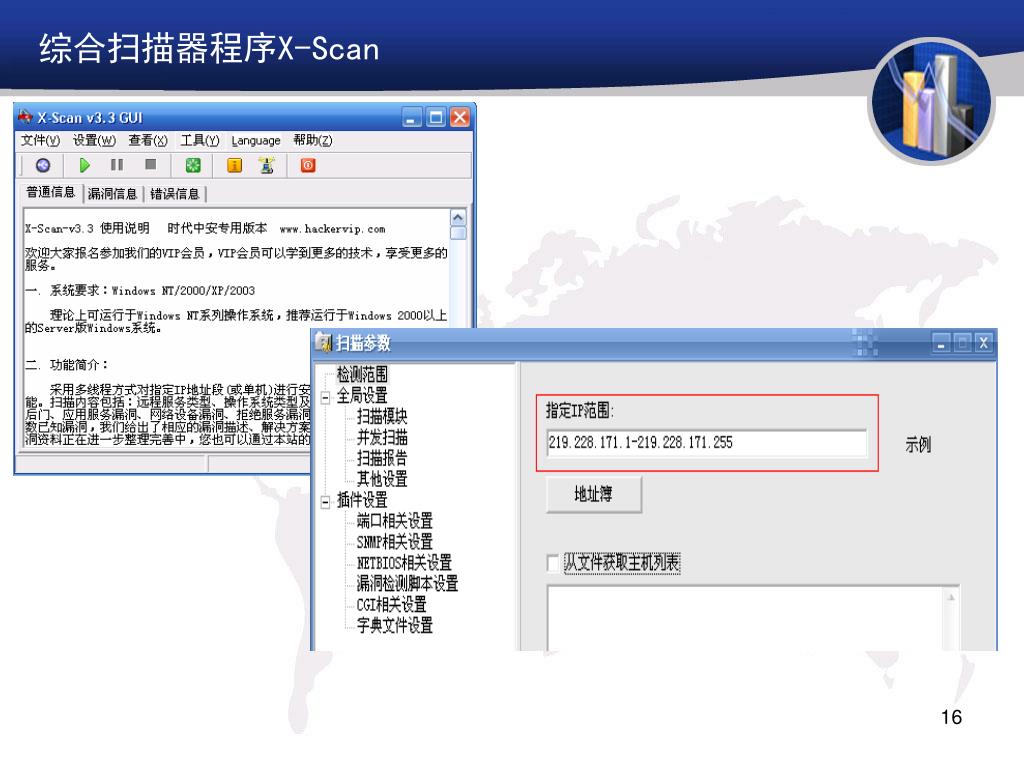
Task: Click the X-Scan v3.3 GUI title icon
Action: point(25,118)
